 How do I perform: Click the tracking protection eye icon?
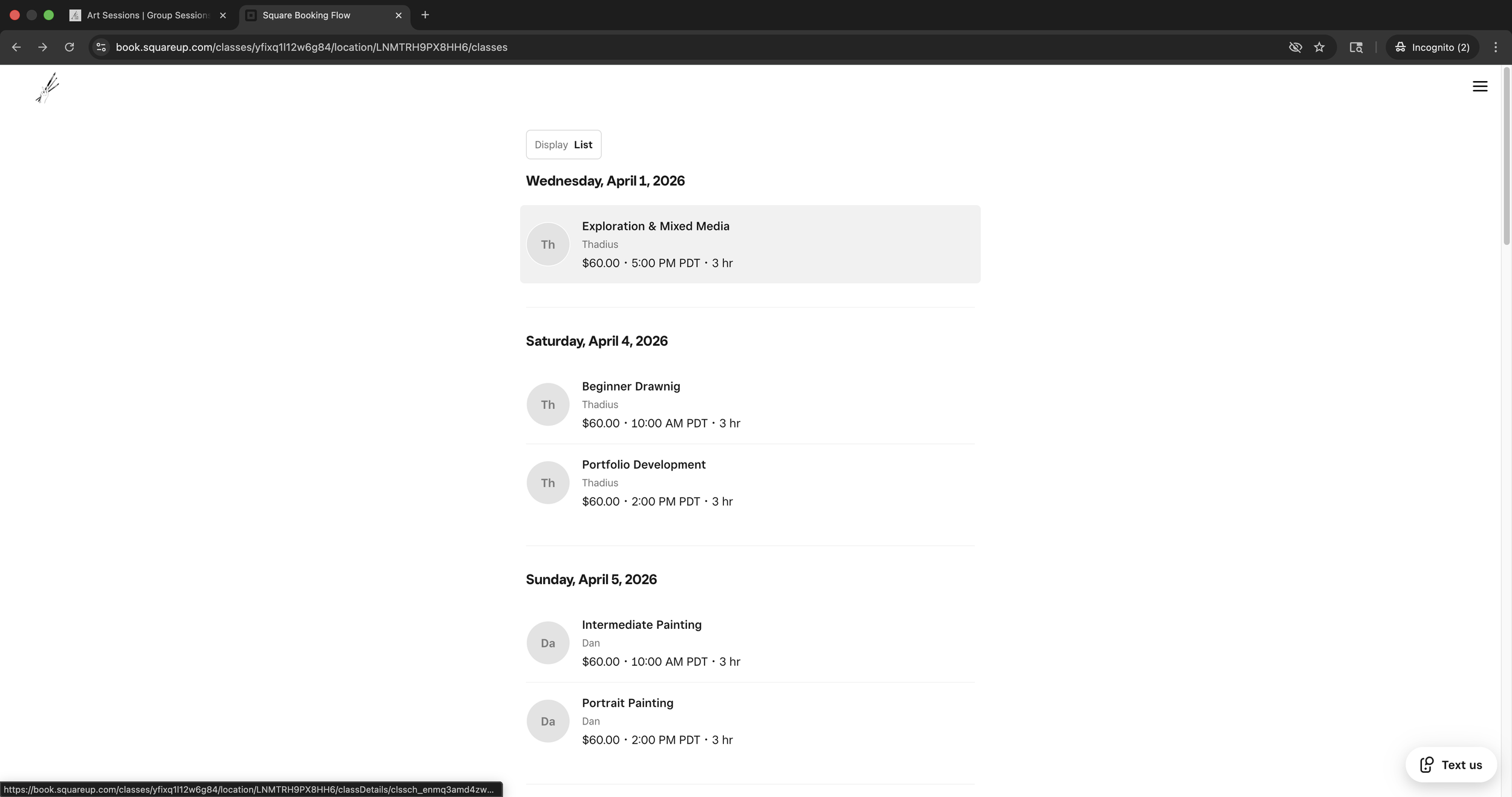1295,47
